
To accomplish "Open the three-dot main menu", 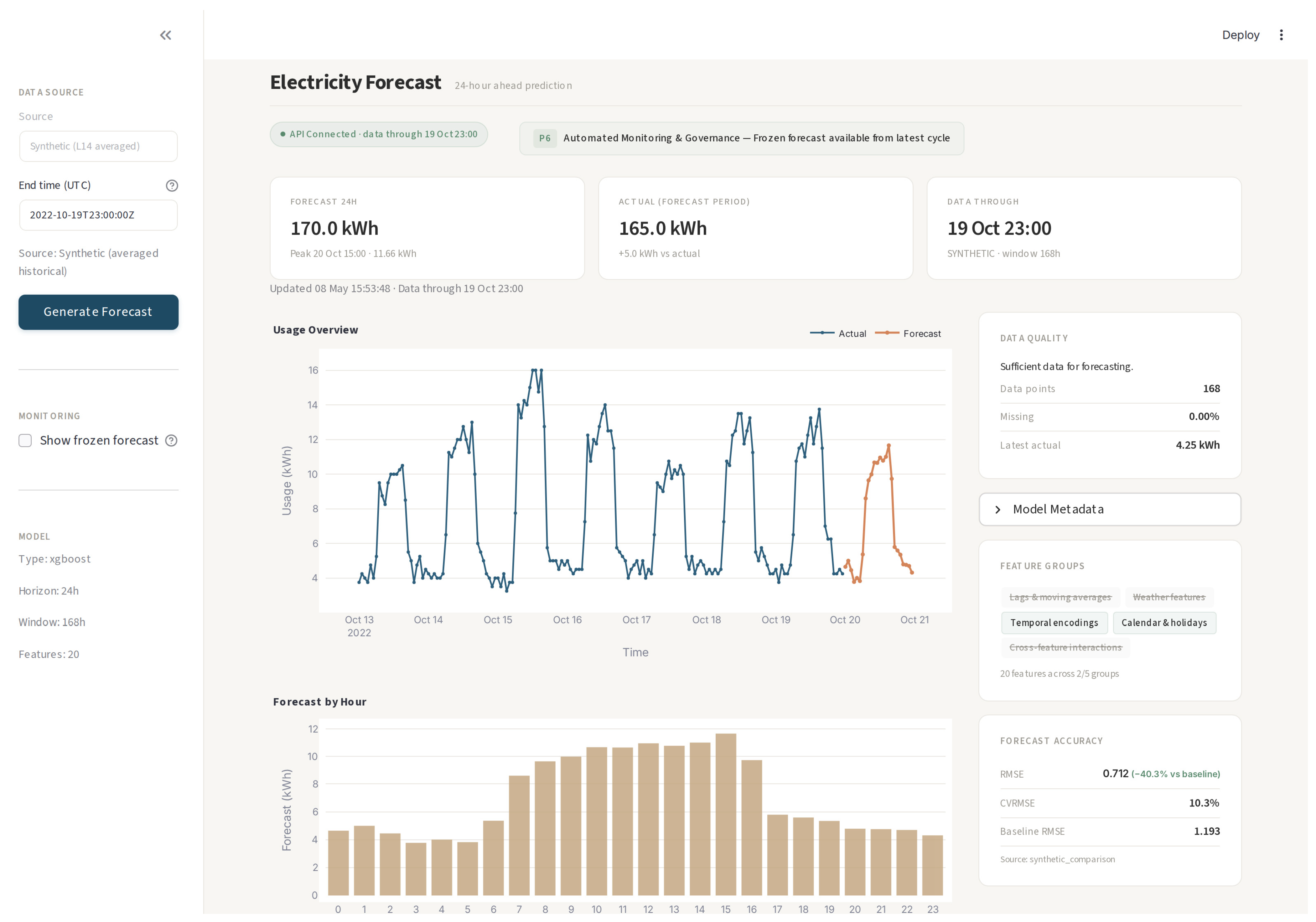I will pos(1281,35).
